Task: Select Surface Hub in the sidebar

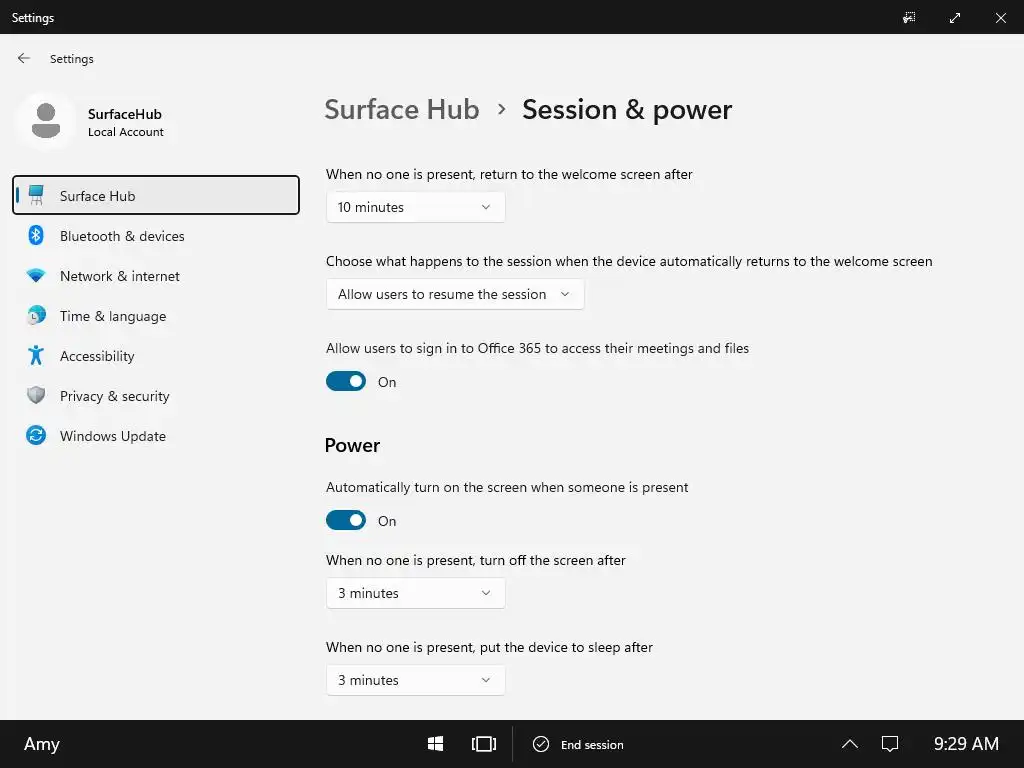Action: 156,195
